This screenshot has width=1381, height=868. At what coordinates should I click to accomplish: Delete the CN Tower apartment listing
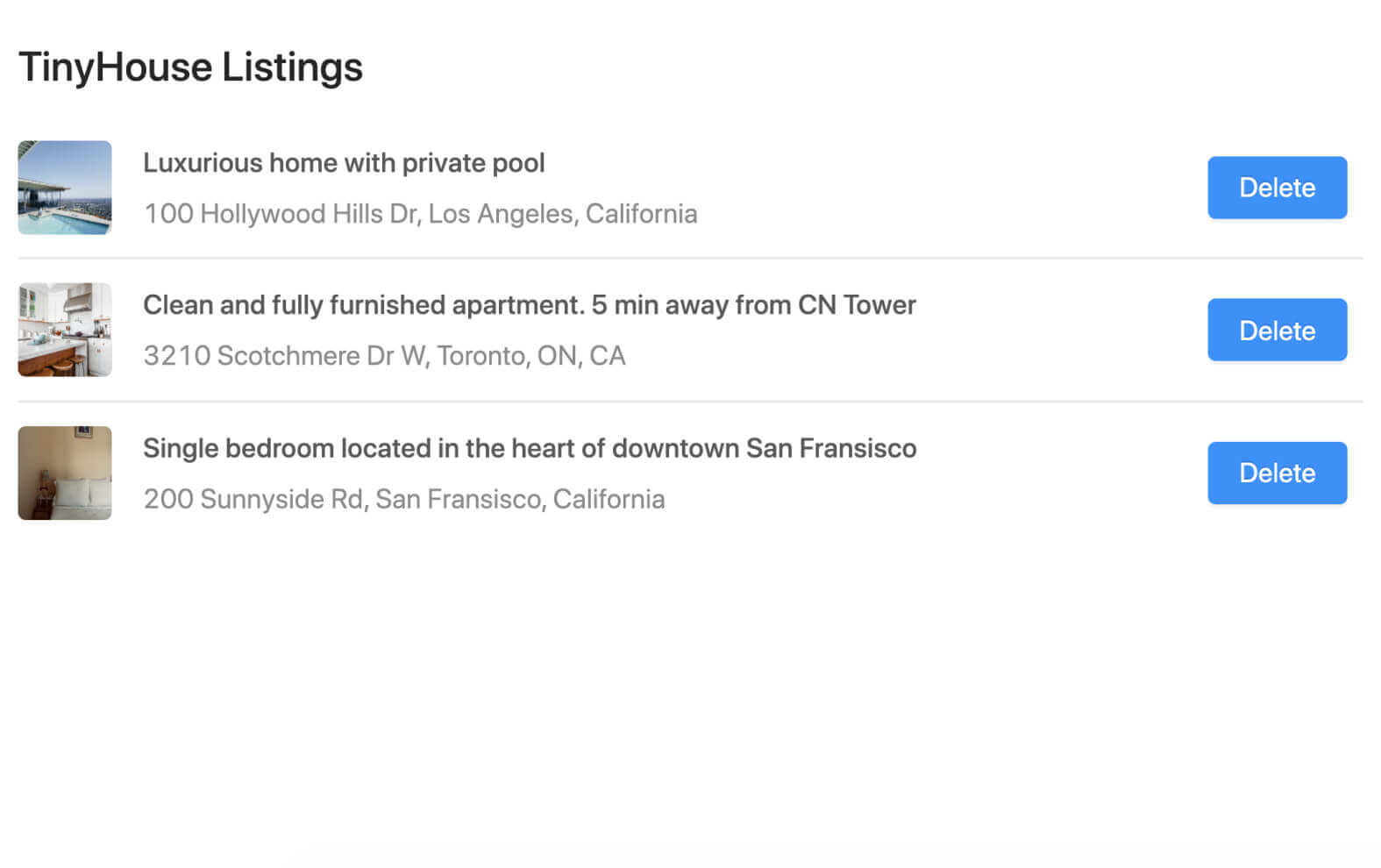(x=1277, y=330)
